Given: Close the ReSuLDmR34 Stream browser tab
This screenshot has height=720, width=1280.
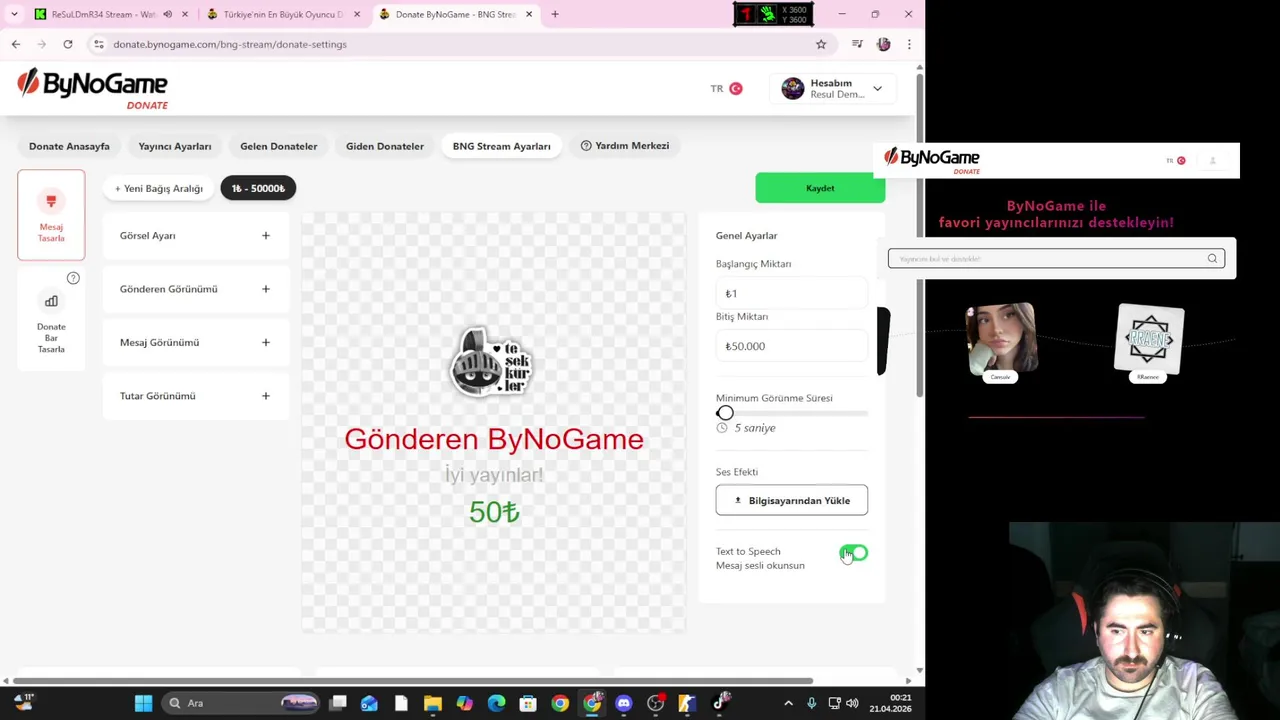Looking at the screenshot, I should coord(185,14).
